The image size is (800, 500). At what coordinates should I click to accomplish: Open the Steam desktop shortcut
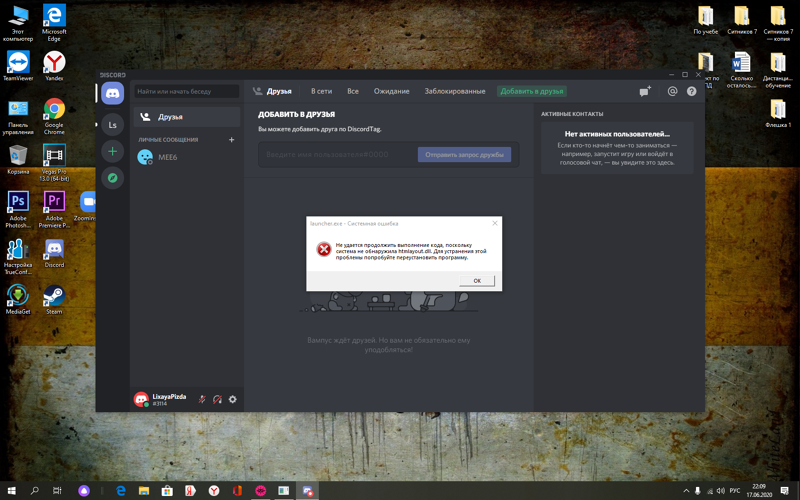[x=54, y=299]
